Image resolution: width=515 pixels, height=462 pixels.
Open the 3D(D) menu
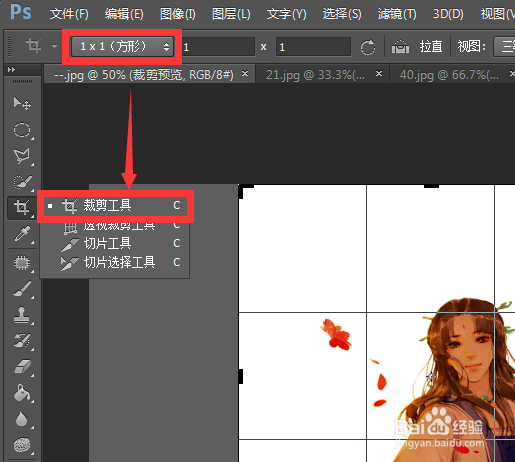(448, 14)
